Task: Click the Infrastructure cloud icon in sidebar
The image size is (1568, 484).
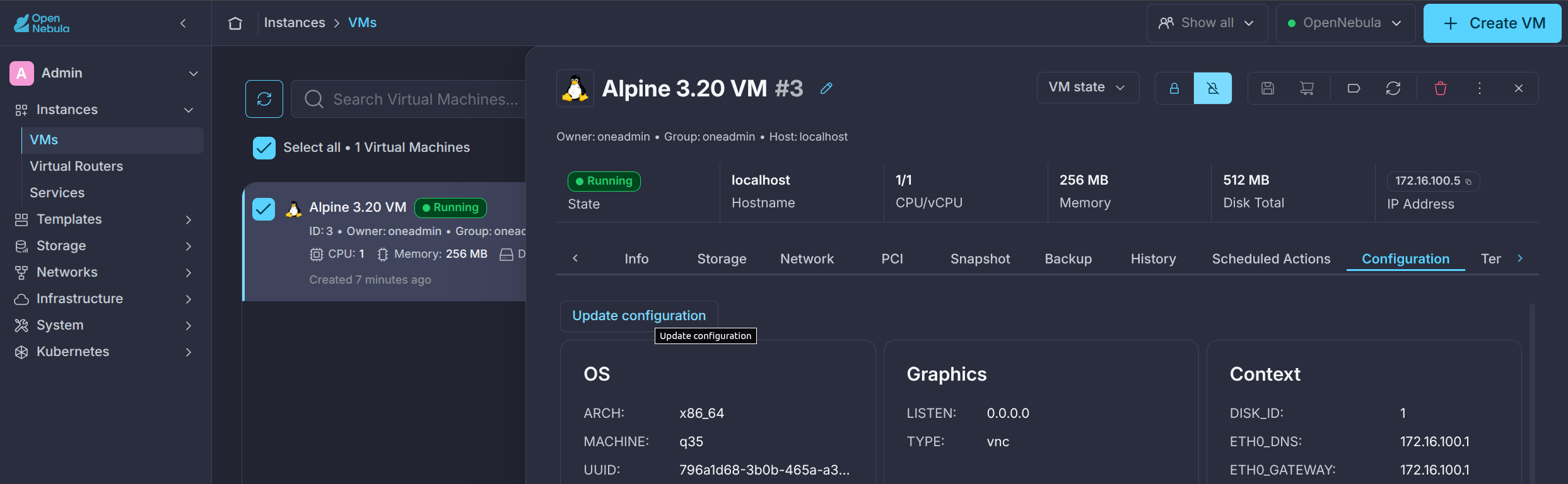Action: click(x=21, y=299)
